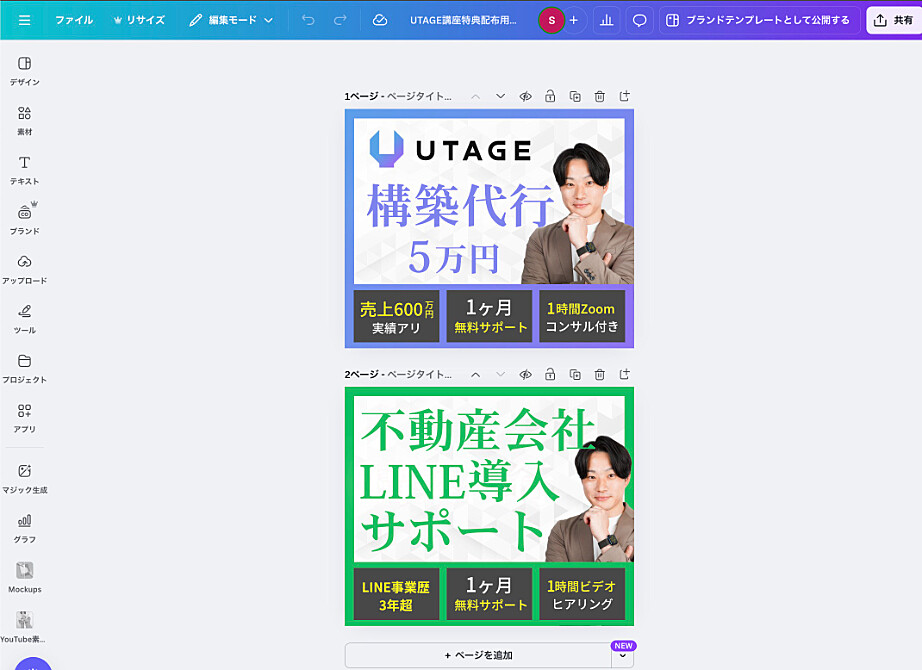This screenshot has height=670, width=922.
Task: Undo the last action
Action: [x=308, y=20]
